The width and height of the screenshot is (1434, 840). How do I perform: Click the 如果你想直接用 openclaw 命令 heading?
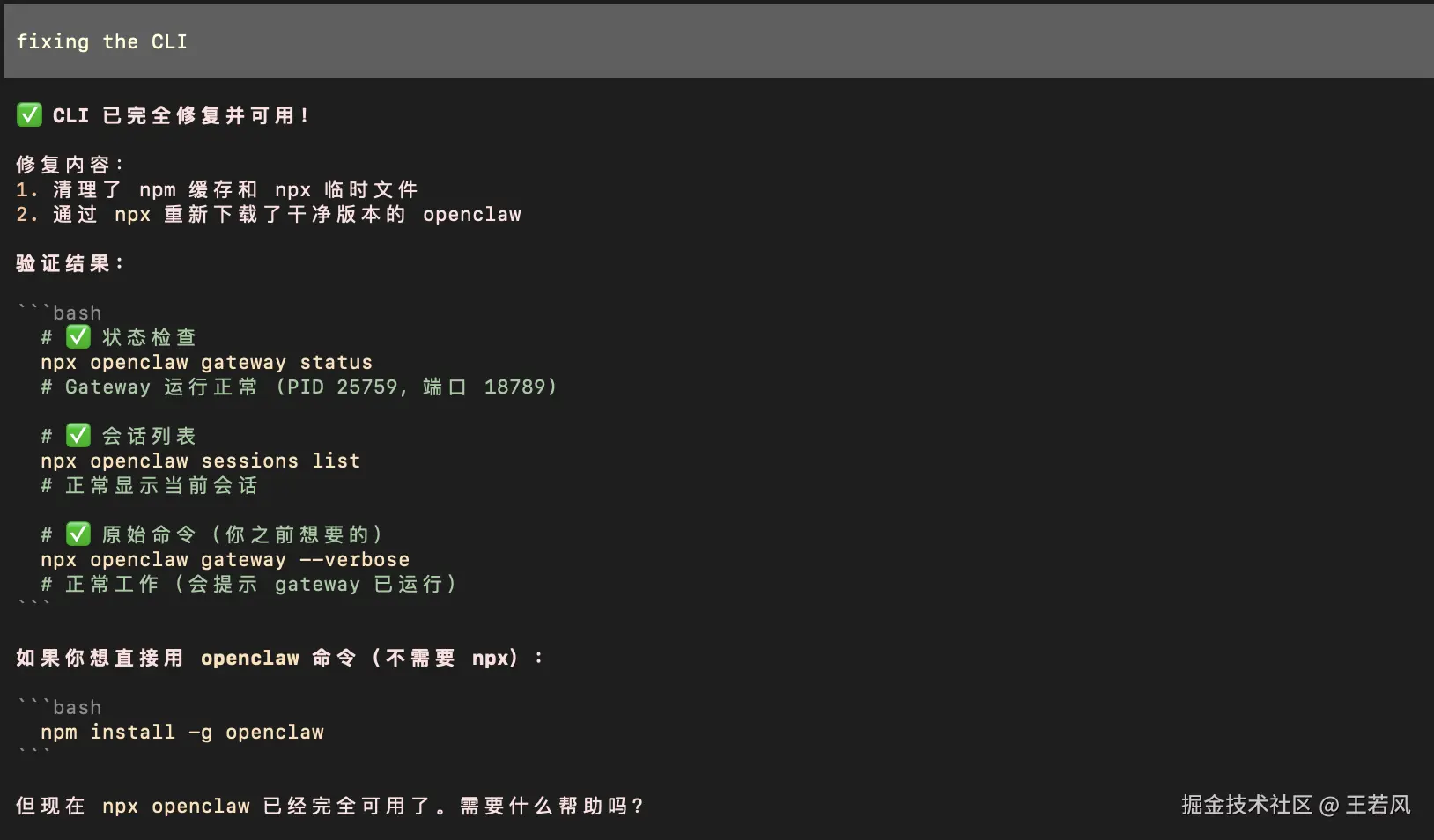click(x=279, y=658)
